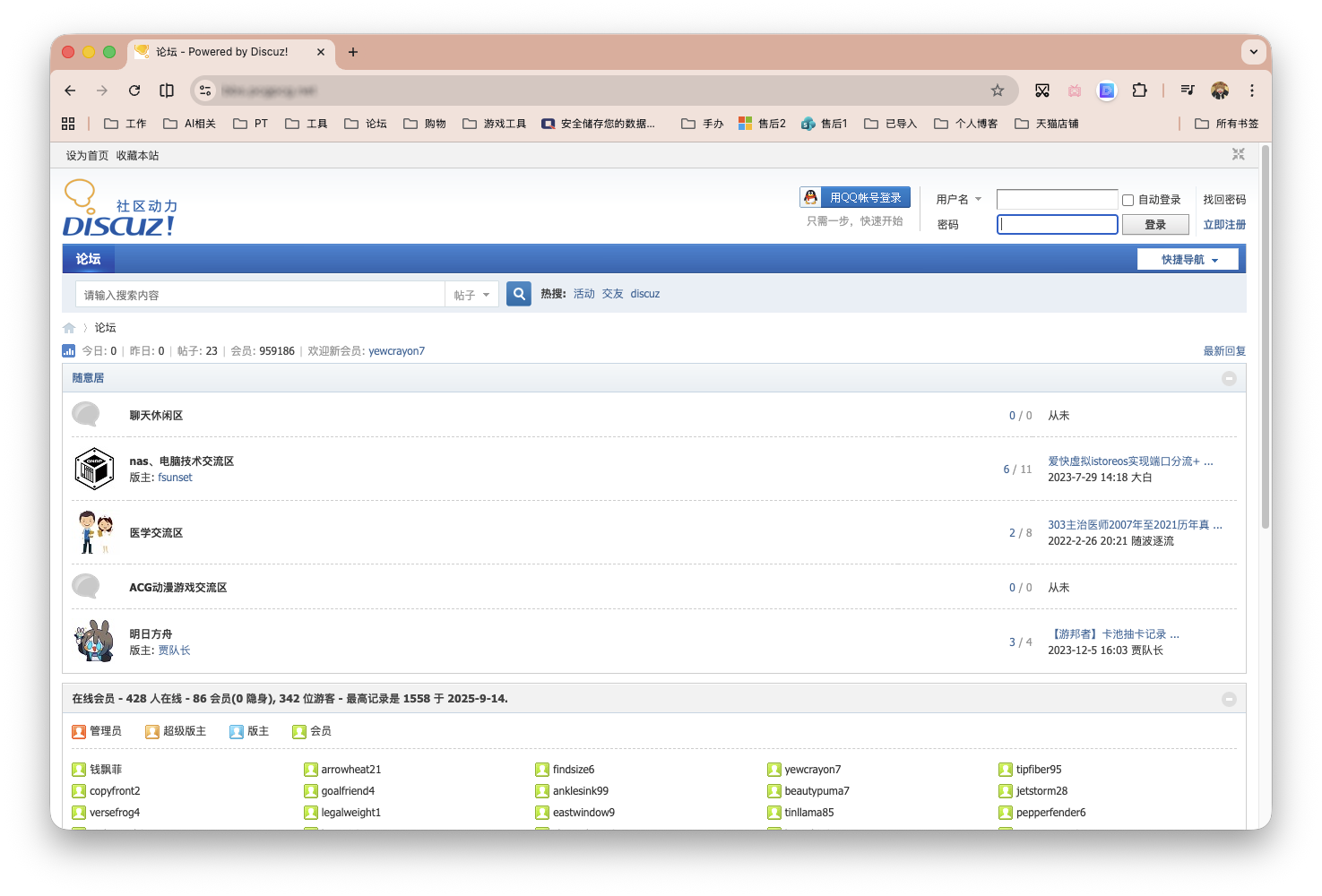
Task: Collapse the 在线会员 online members section
Action: click(x=1229, y=699)
